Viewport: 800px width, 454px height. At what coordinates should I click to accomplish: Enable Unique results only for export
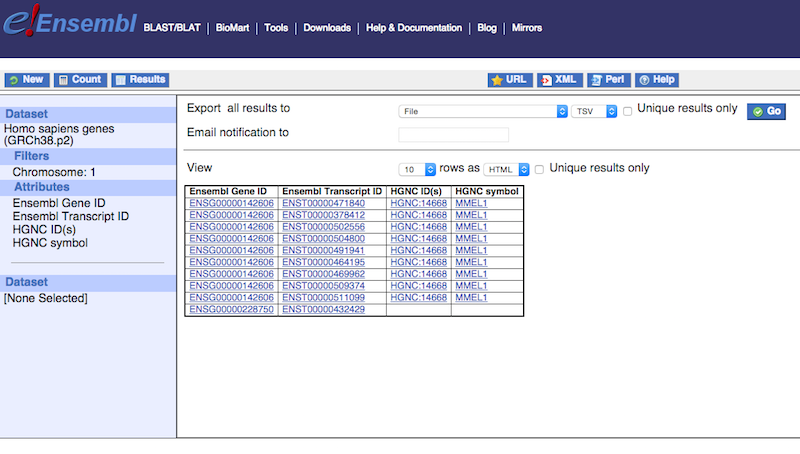pos(628,111)
